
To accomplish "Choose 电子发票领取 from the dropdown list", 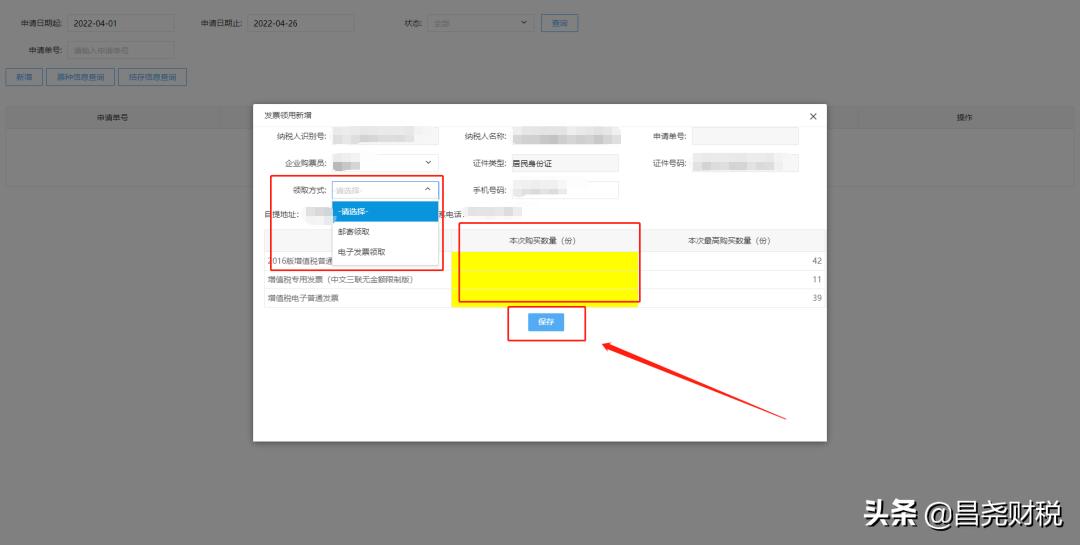I will coord(385,253).
